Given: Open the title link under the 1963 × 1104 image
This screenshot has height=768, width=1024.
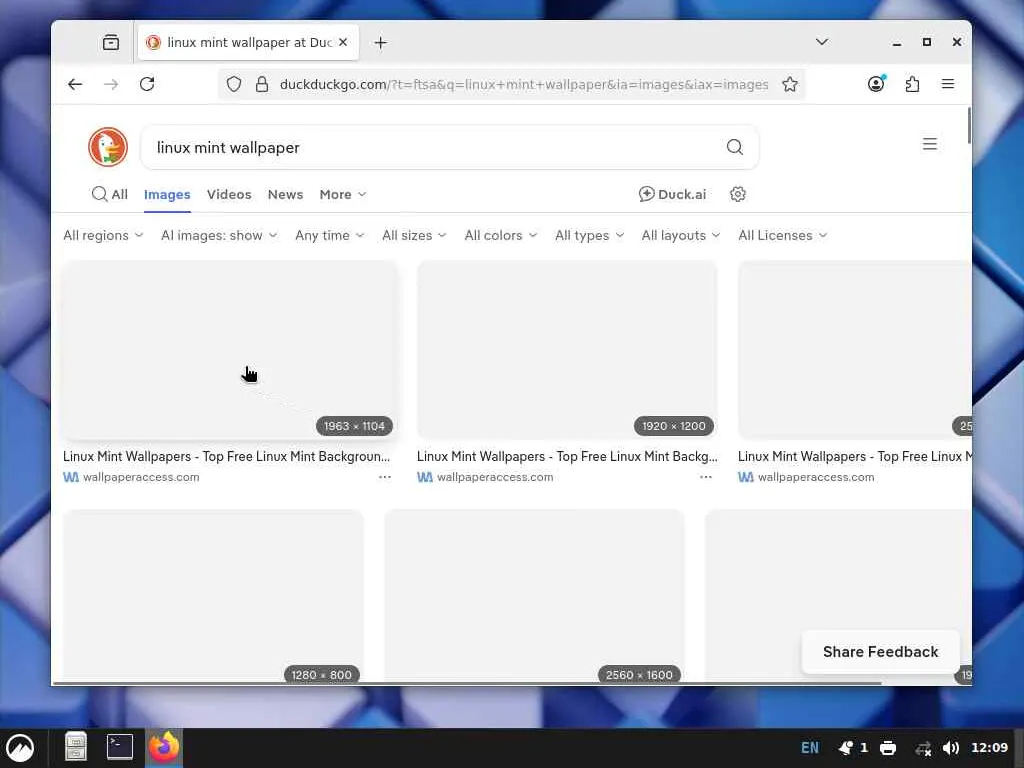Looking at the screenshot, I should pyautogui.click(x=226, y=456).
